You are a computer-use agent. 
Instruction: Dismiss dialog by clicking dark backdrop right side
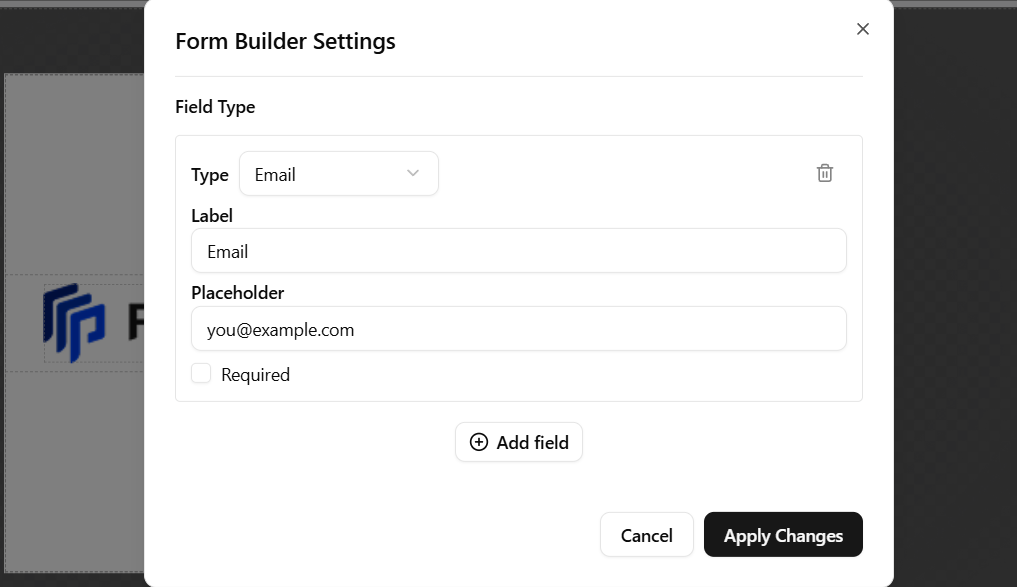point(955,292)
